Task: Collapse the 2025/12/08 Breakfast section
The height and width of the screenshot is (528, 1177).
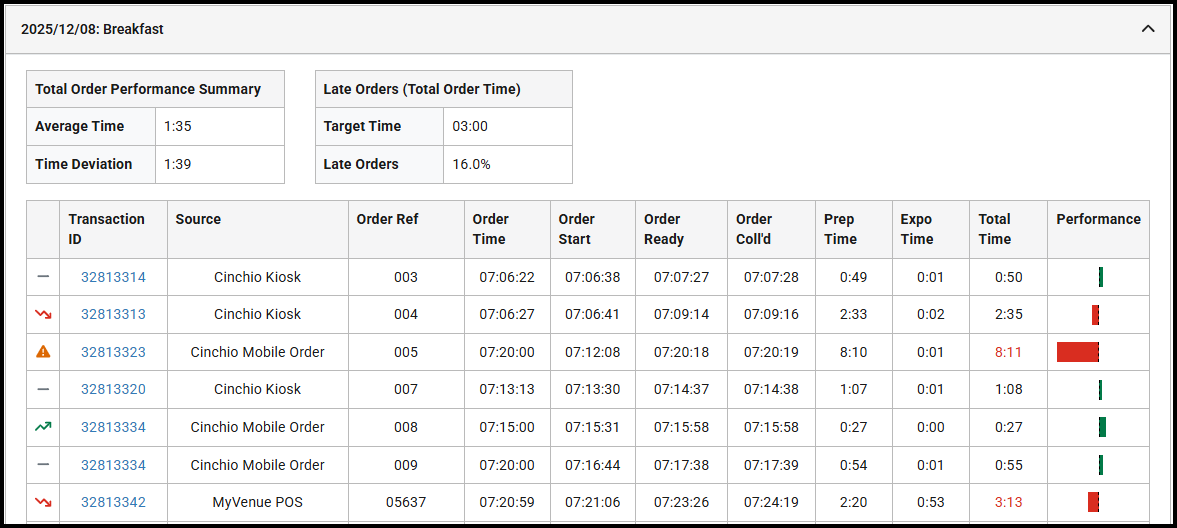Action: [1148, 29]
